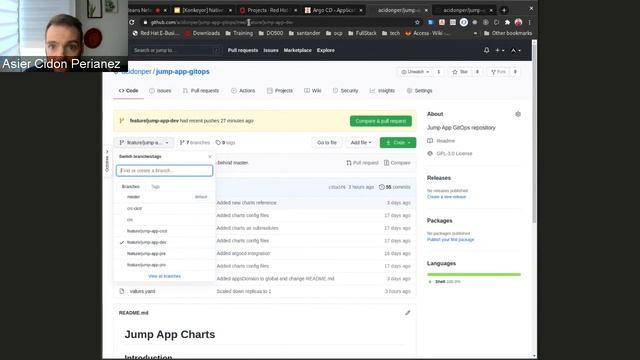
Task: Open the Wiki tab
Action: tap(313, 91)
